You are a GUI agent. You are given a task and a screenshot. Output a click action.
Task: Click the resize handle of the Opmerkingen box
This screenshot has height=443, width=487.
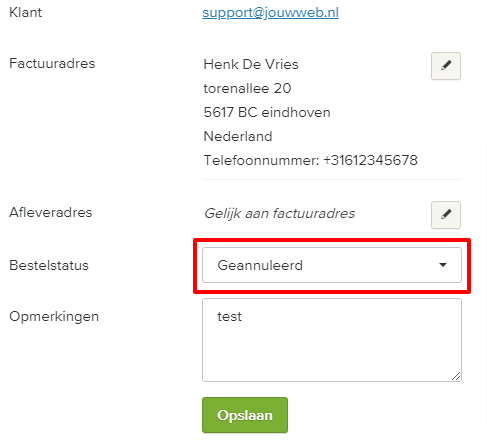click(x=456, y=376)
